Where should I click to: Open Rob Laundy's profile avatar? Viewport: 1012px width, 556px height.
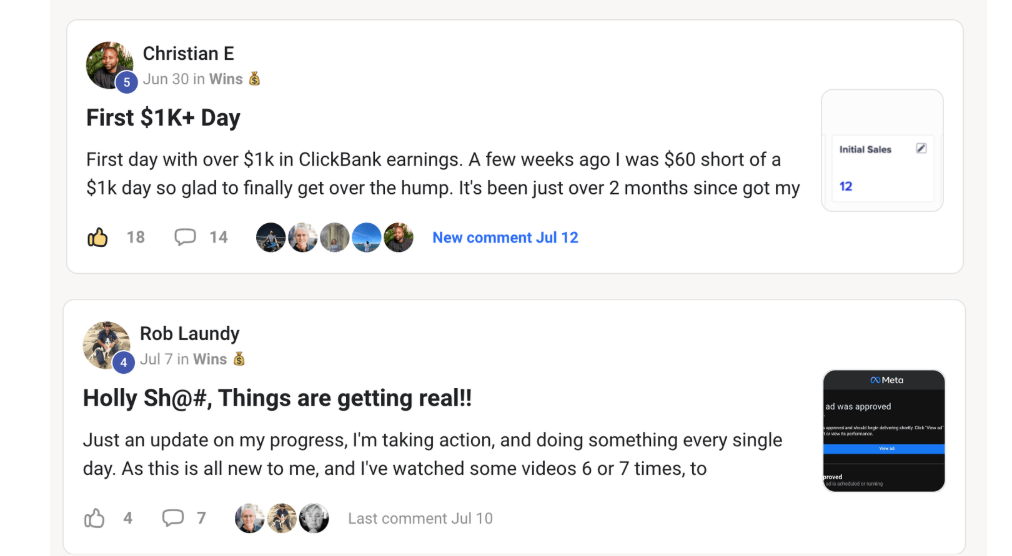click(106, 346)
